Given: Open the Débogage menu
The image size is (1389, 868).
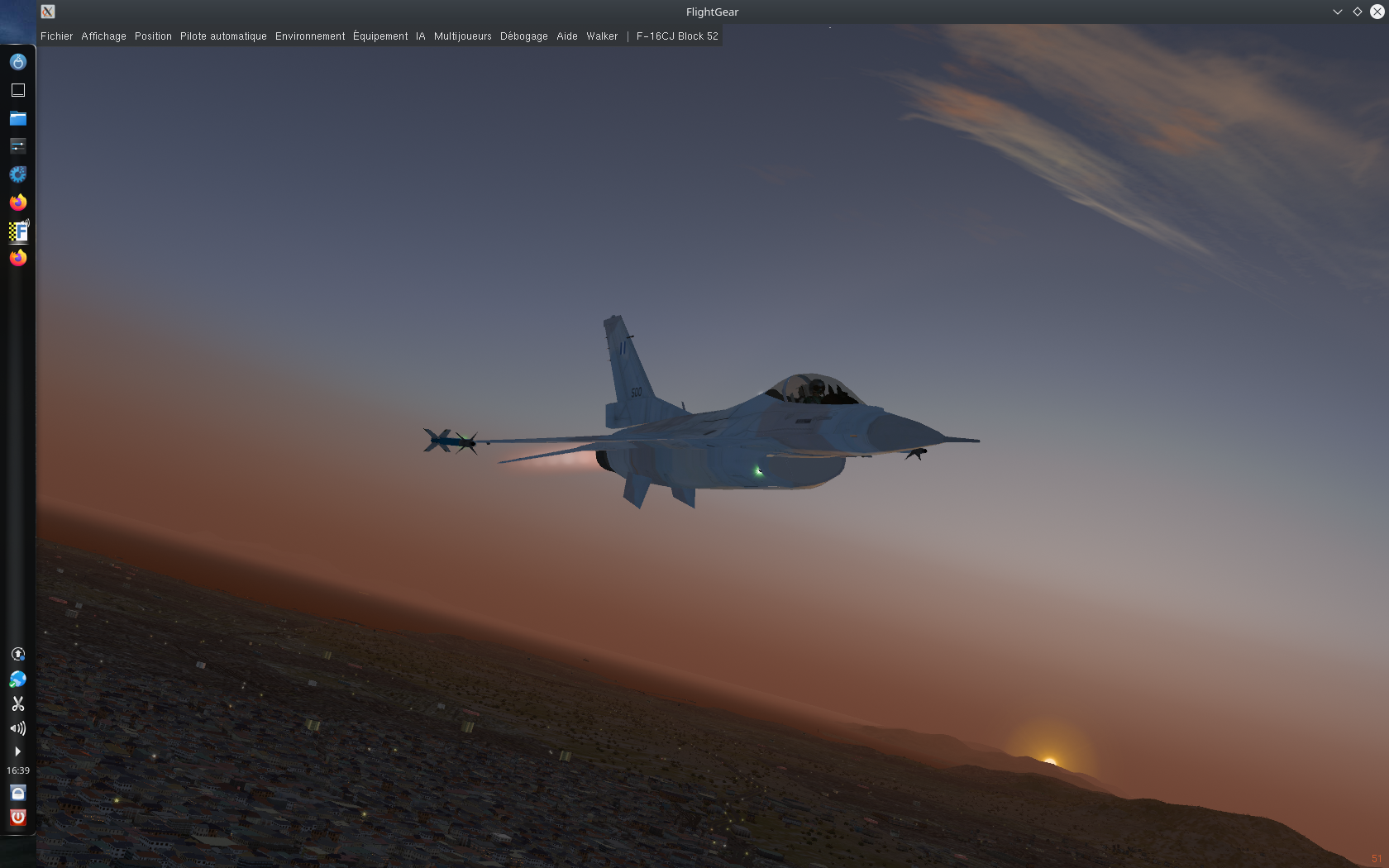Looking at the screenshot, I should pos(524,36).
